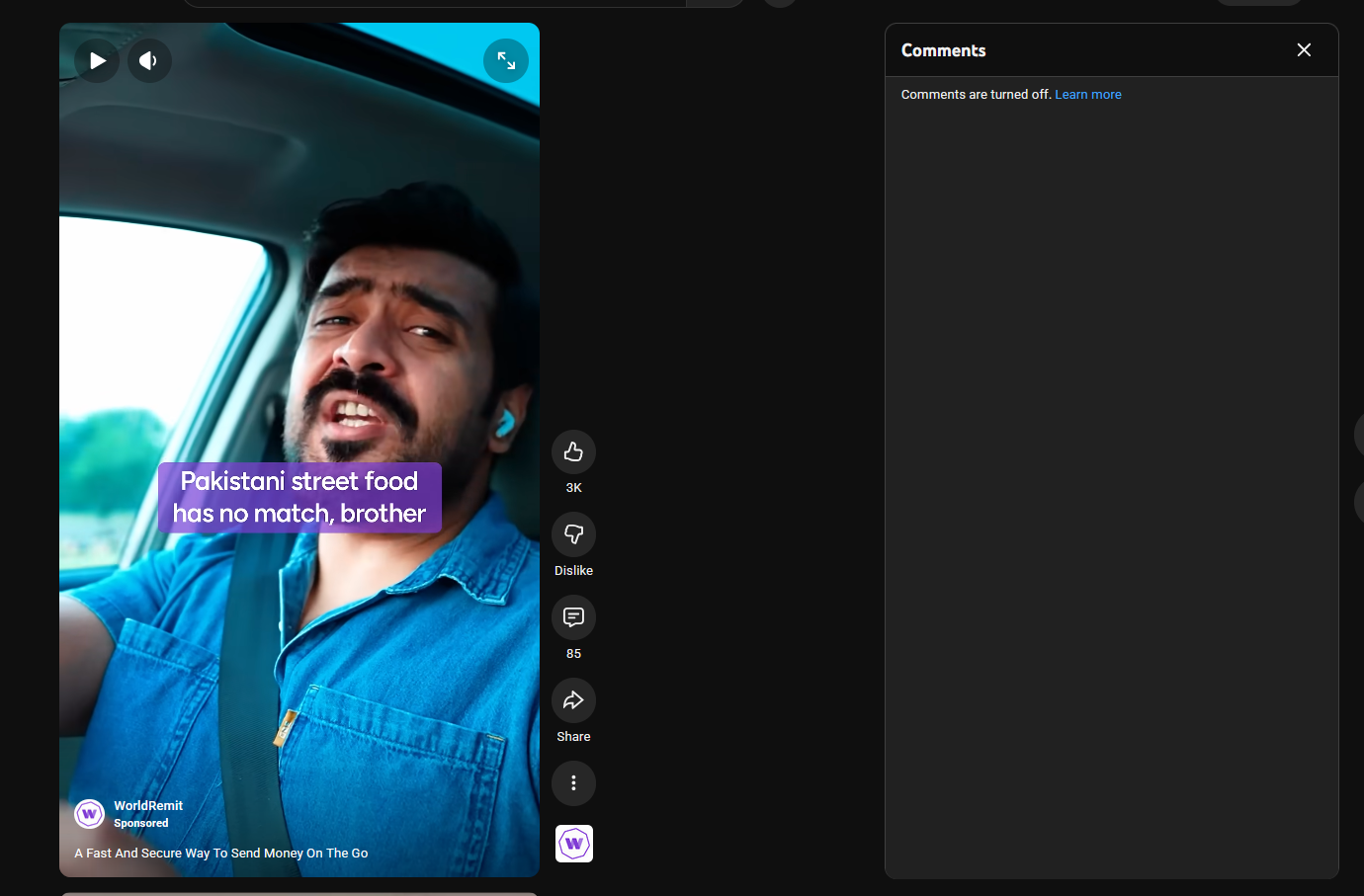Follow the Learn more link about comments

(1087, 95)
